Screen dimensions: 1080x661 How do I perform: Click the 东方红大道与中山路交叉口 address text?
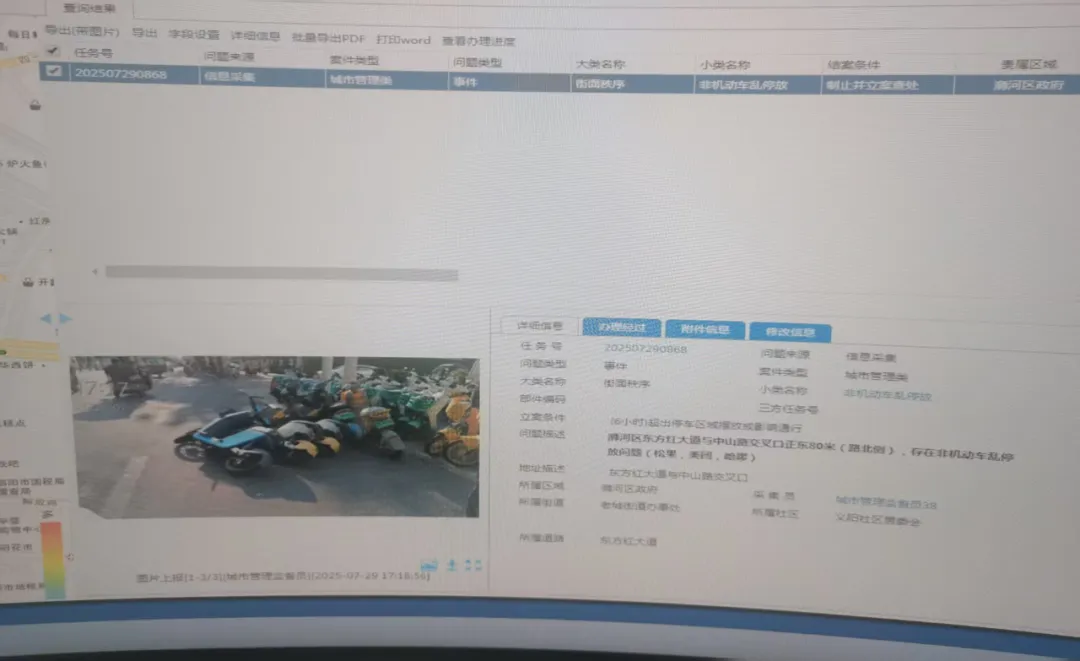point(678,474)
